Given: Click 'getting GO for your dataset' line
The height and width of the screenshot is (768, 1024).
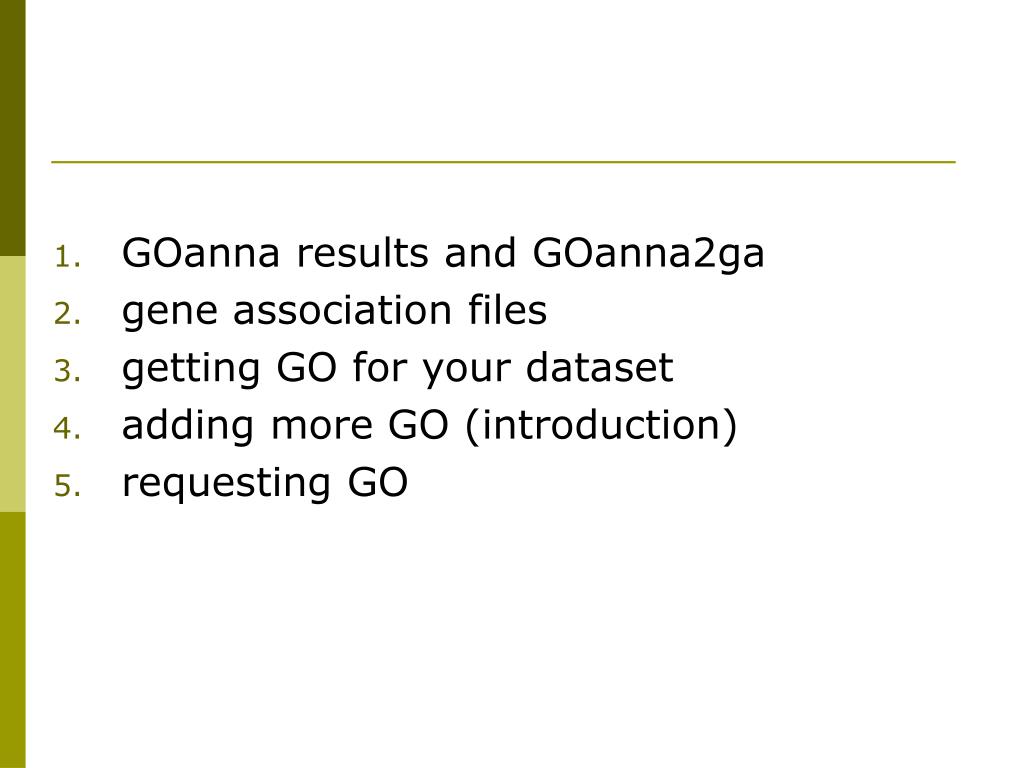Looking at the screenshot, I should (397, 370).
